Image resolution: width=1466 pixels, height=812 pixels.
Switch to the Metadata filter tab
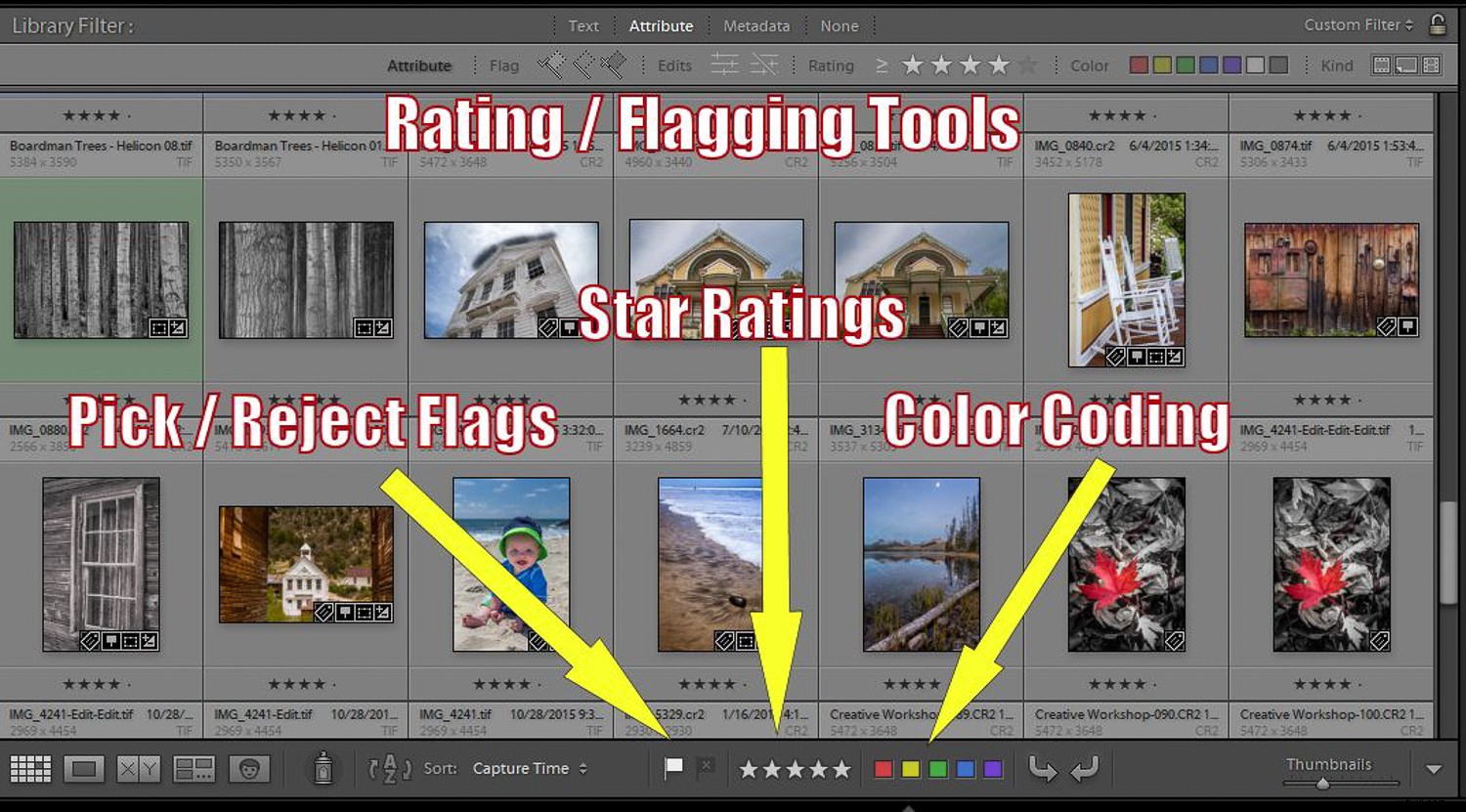(756, 25)
